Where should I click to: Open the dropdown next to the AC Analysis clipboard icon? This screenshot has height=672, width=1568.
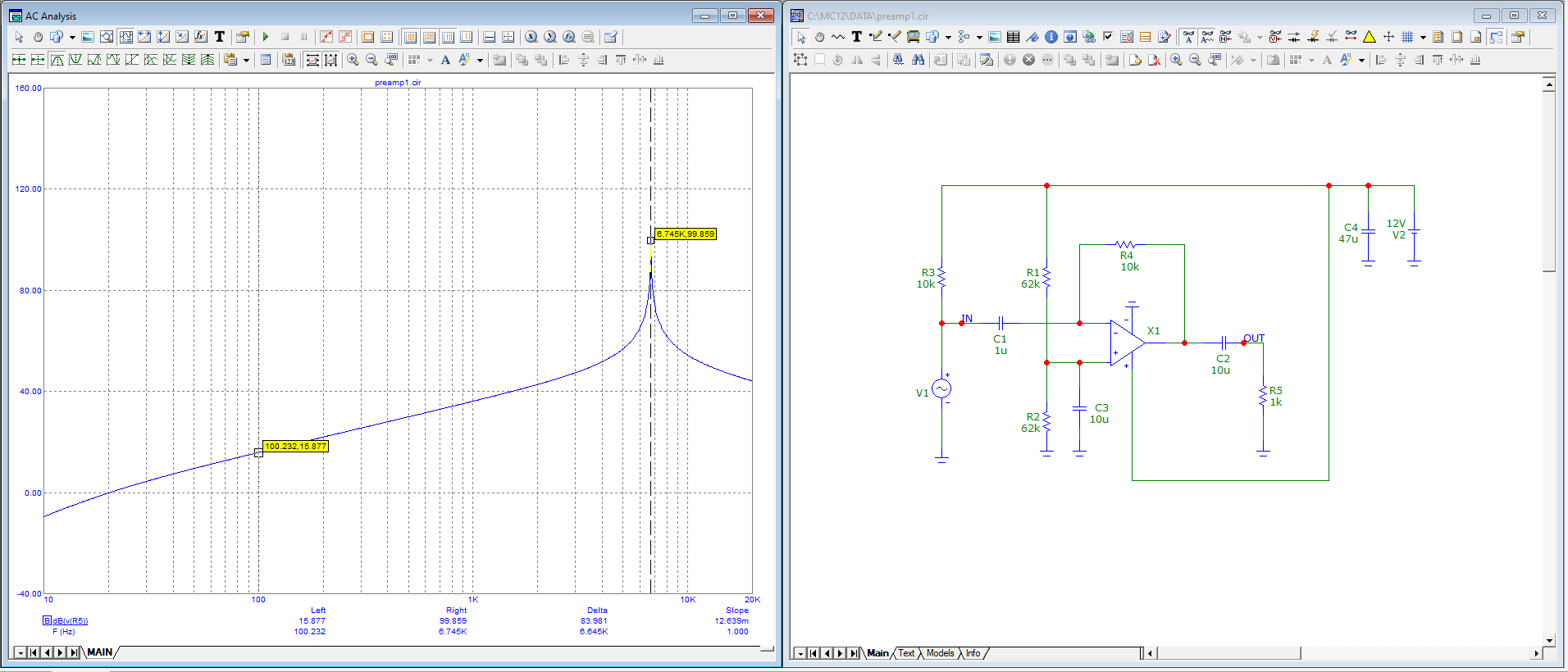pyautogui.click(x=246, y=60)
